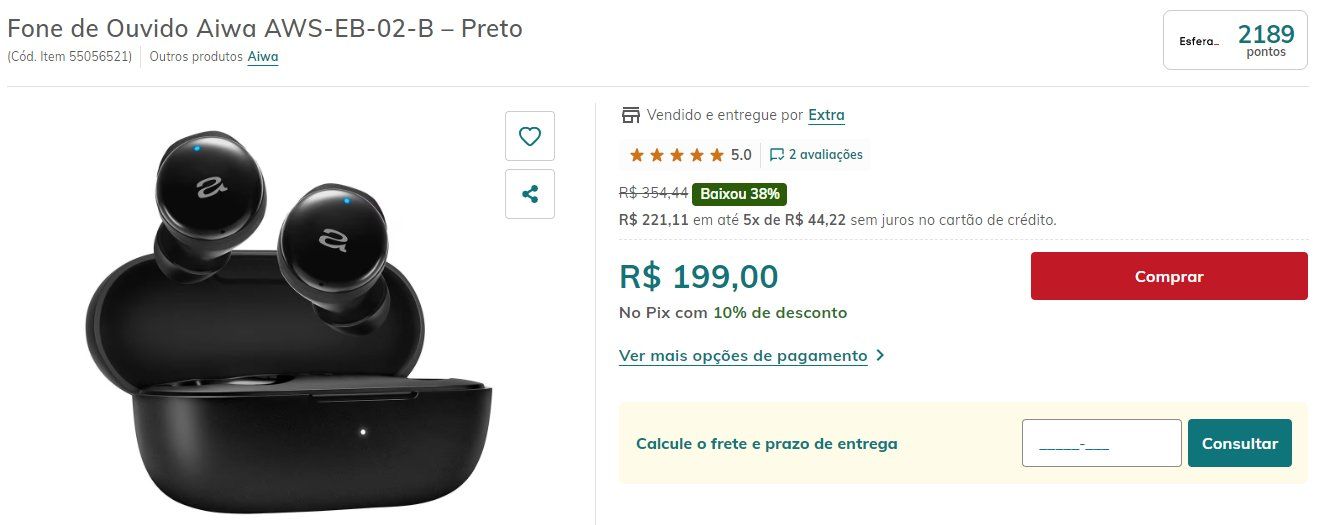Click the Aiwa earbuds product image
Image resolution: width=1327 pixels, height=525 pixels.
tap(291, 321)
